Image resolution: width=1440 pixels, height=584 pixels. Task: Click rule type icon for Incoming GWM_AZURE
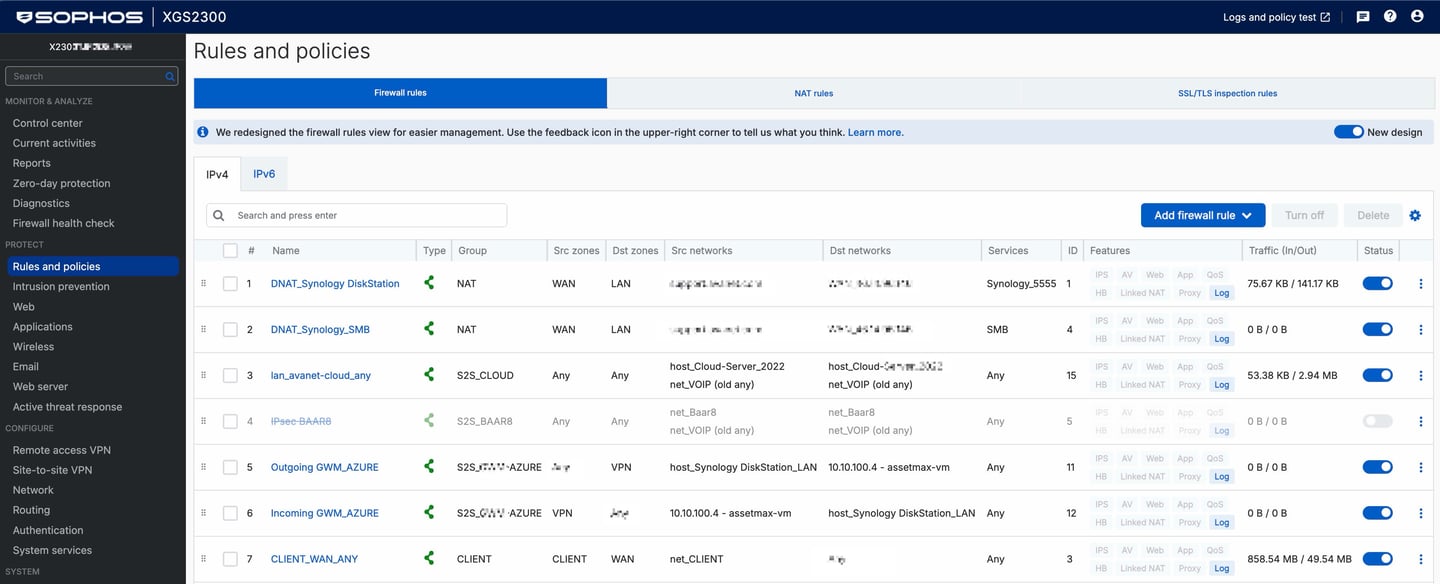429,513
